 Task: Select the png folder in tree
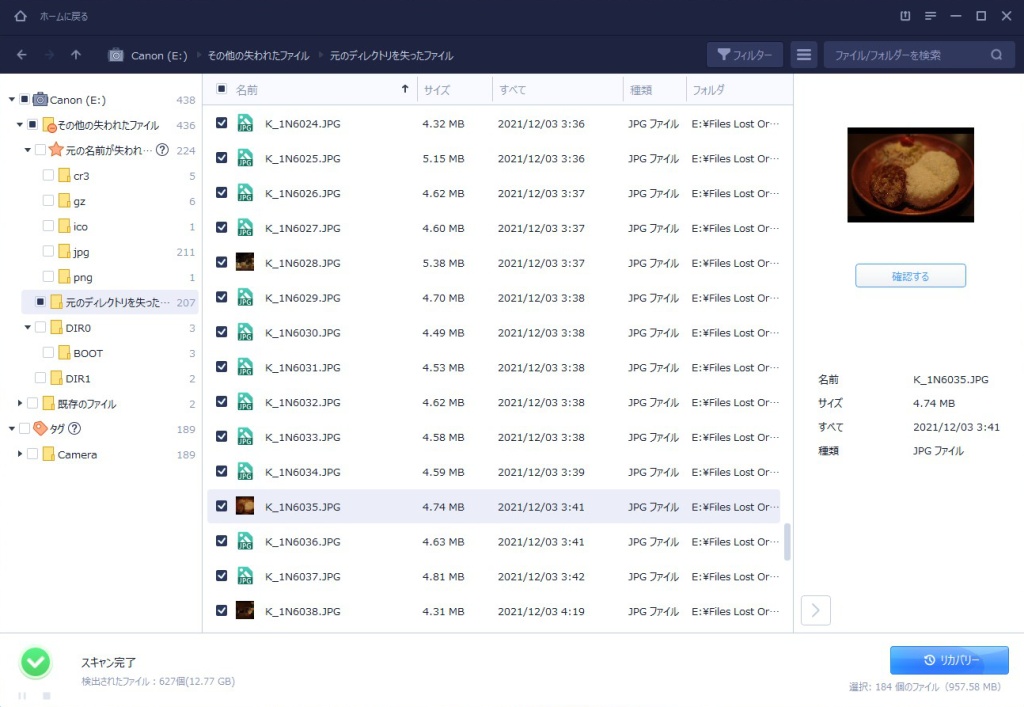82,277
